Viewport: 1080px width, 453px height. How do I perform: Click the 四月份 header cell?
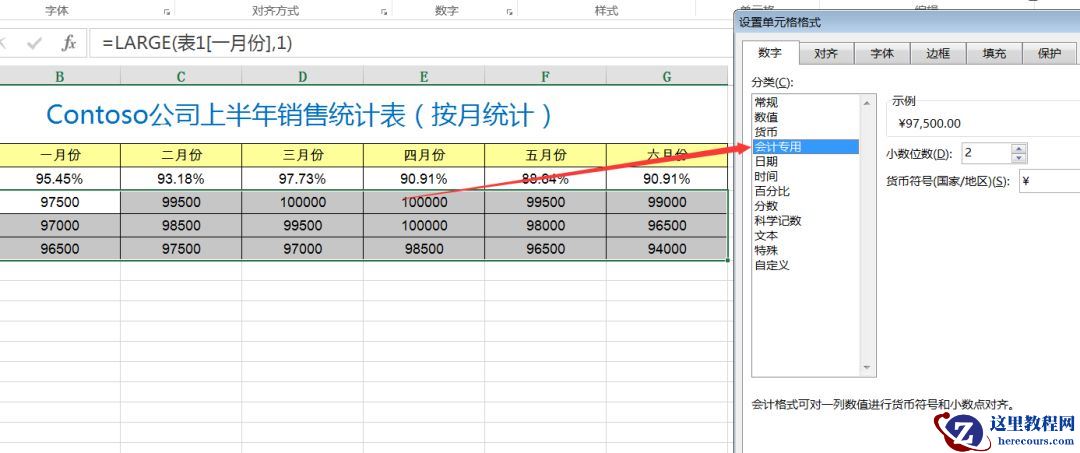point(424,155)
